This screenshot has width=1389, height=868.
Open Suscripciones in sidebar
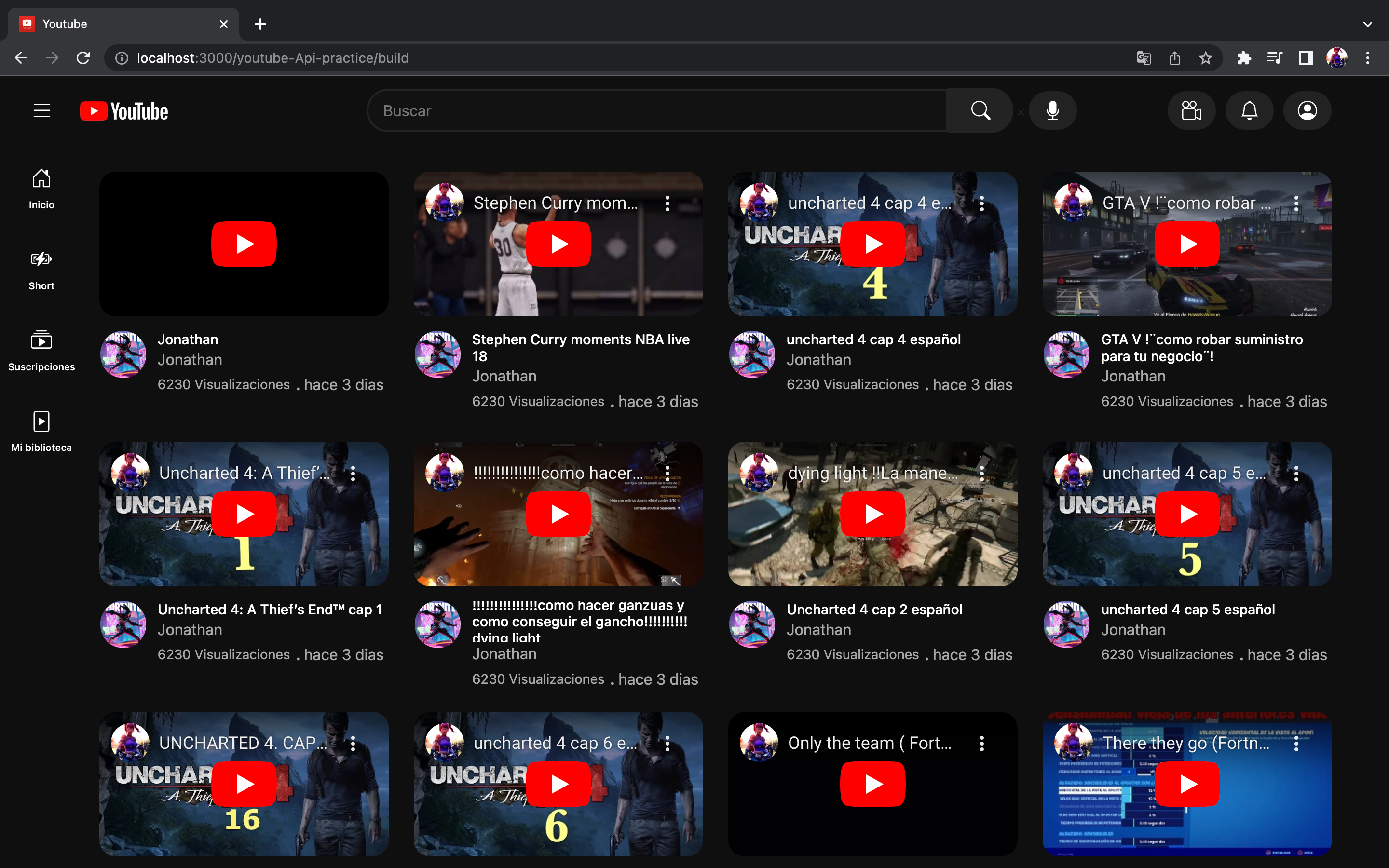41,352
